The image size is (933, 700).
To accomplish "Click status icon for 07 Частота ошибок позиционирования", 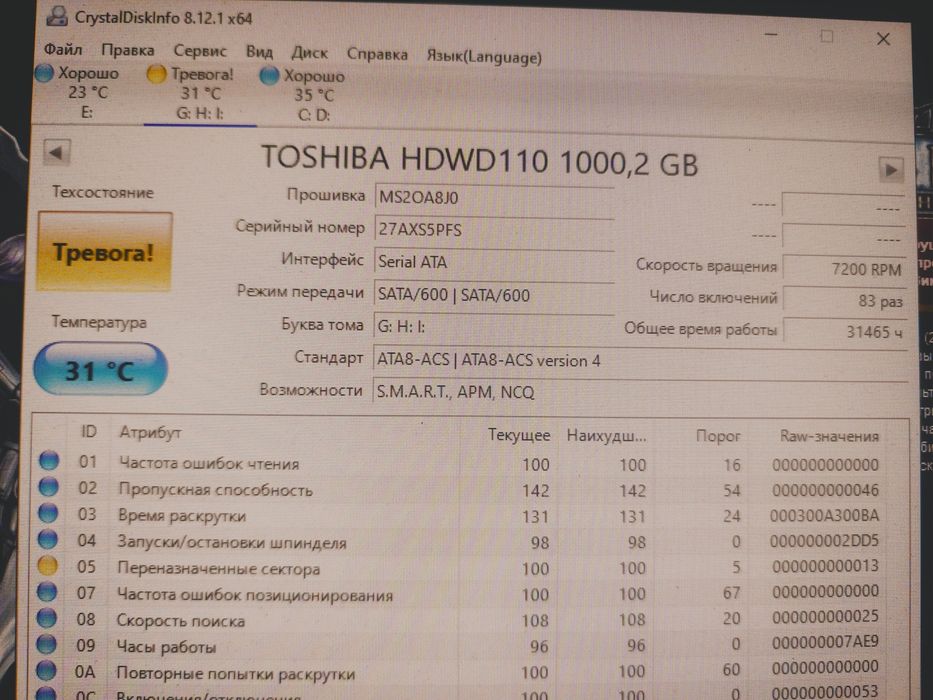I will (x=47, y=591).
